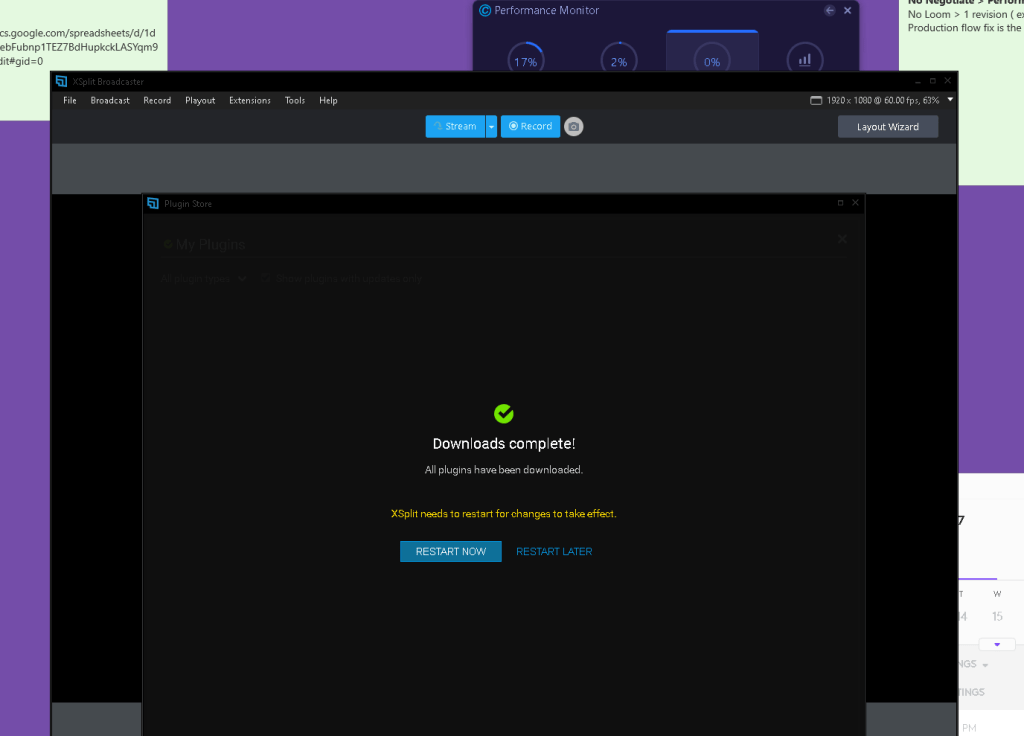Close the XSplit Broadcaster window
Screen dimensions: 1024x736
point(948,81)
